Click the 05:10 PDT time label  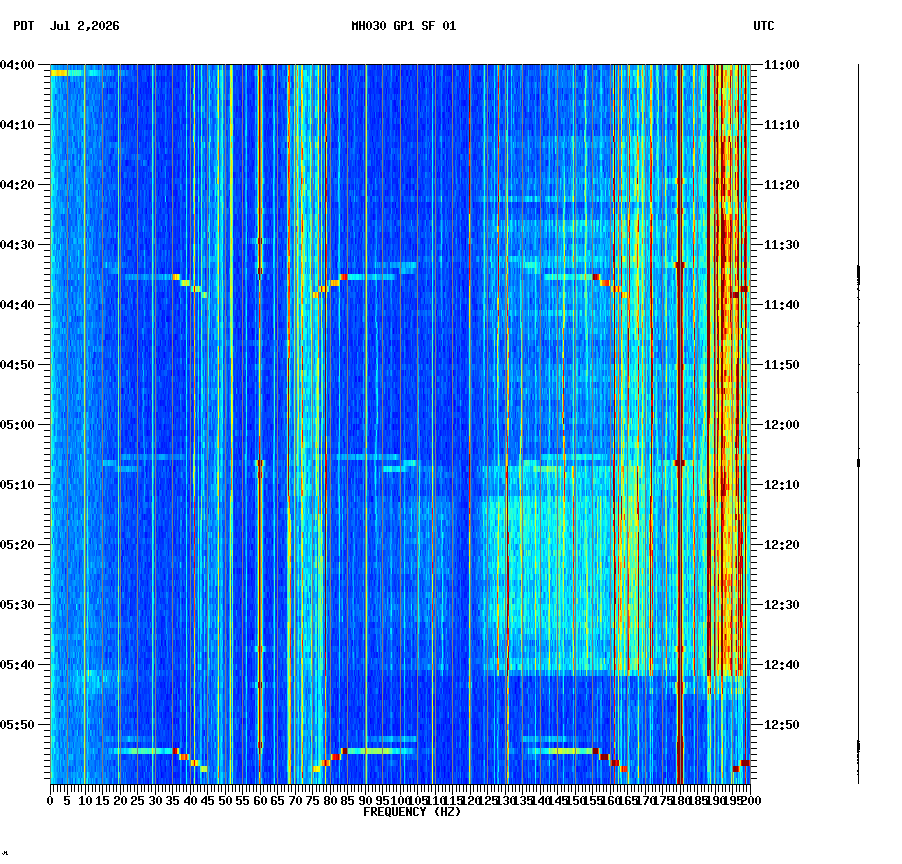pyautogui.click(x=17, y=484)
